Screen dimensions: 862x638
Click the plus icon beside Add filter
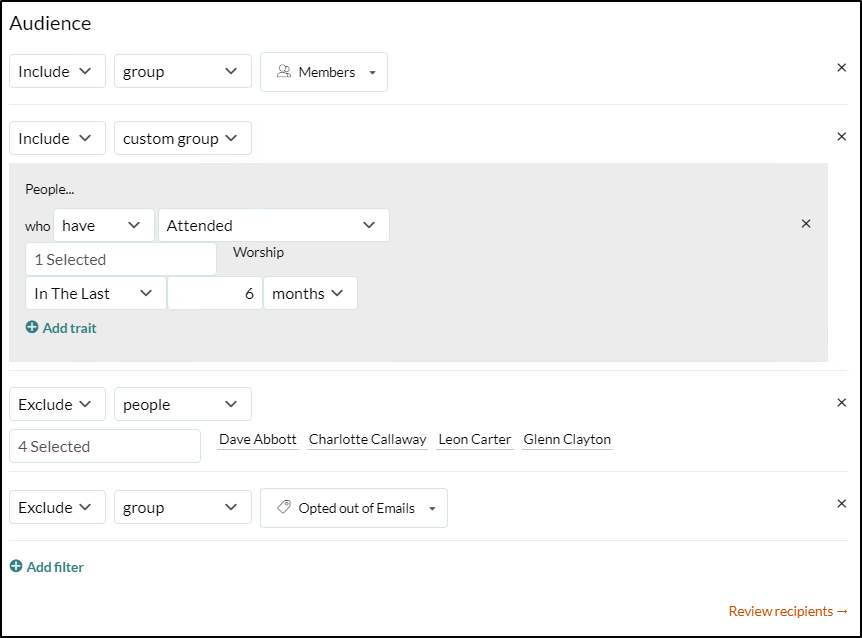coord(16,566)
